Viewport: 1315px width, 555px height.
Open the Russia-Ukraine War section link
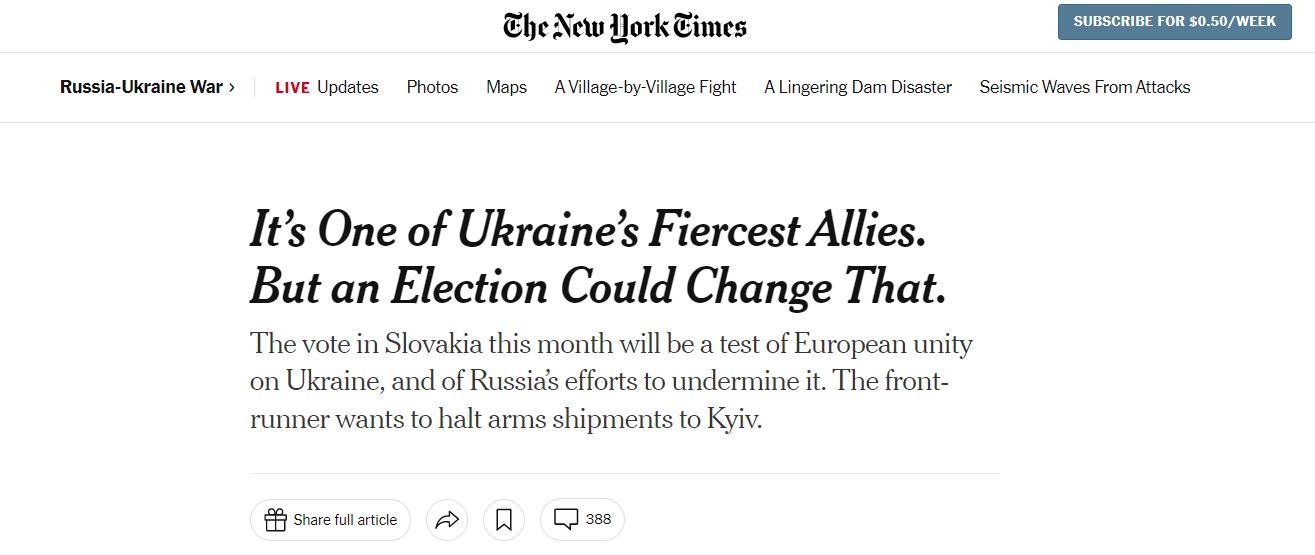141,87
